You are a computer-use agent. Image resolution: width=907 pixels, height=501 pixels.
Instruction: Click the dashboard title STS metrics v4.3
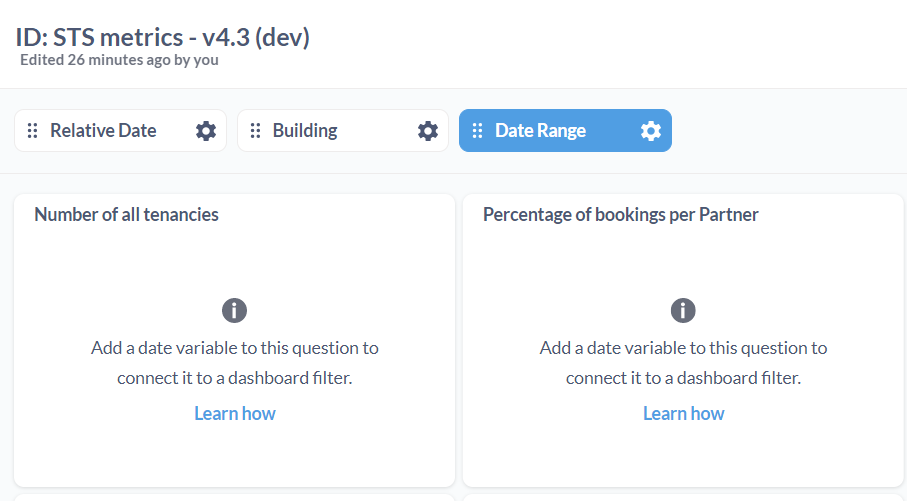[x=163, y=37]
